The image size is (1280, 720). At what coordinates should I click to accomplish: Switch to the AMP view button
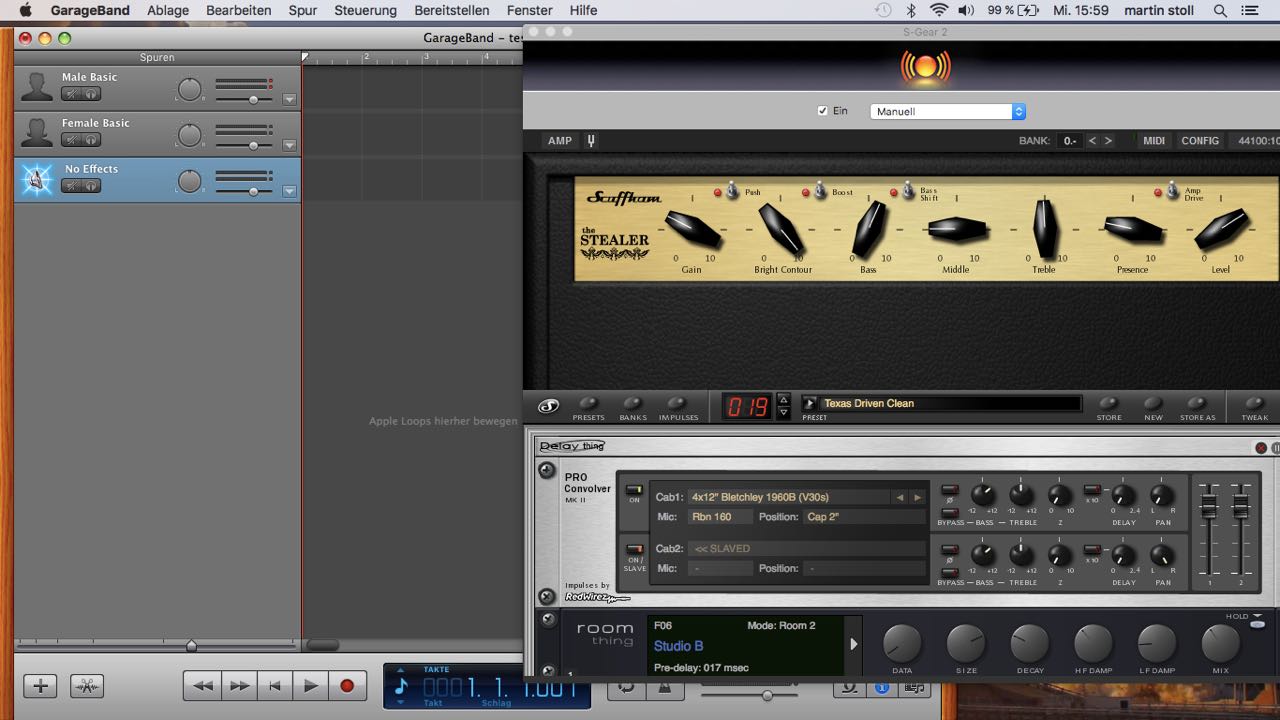(x=560, y=141)
